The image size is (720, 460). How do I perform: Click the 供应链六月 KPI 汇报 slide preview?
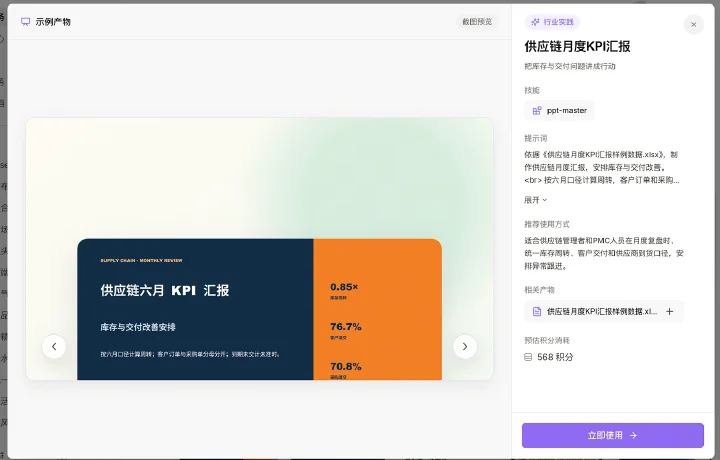(x=259, y=249)
